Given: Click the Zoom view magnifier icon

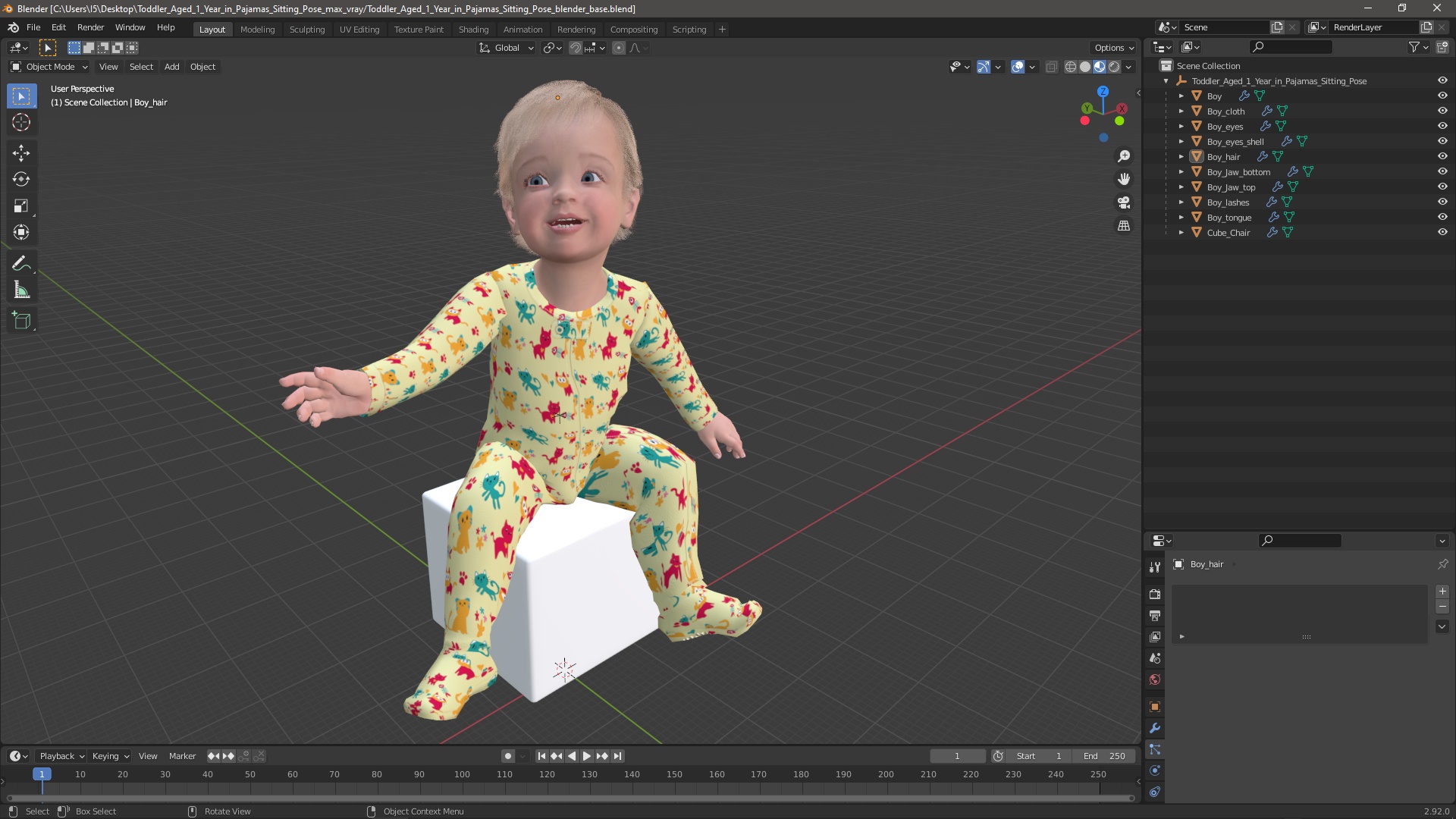Looking at the screenshot, I should 1124,156.
